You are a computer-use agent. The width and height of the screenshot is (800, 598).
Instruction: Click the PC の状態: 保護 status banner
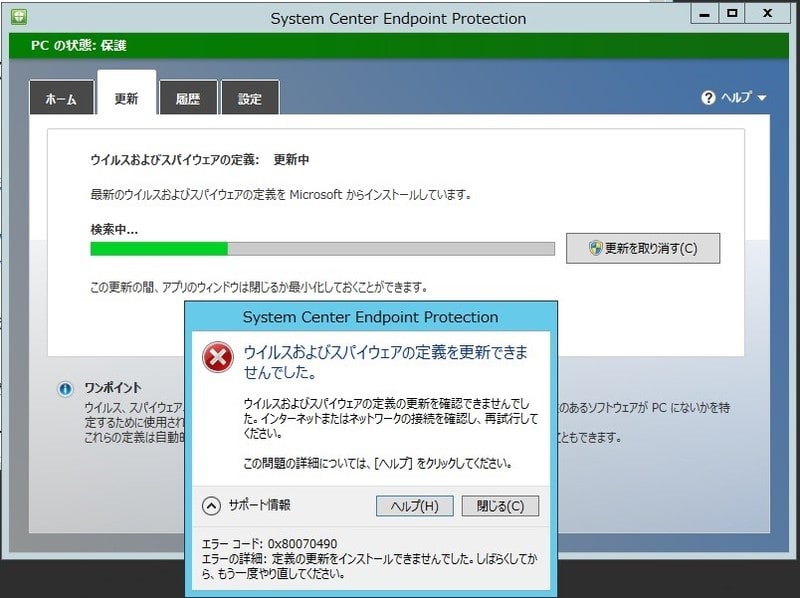pyautogui.click(x=399, y=45)
